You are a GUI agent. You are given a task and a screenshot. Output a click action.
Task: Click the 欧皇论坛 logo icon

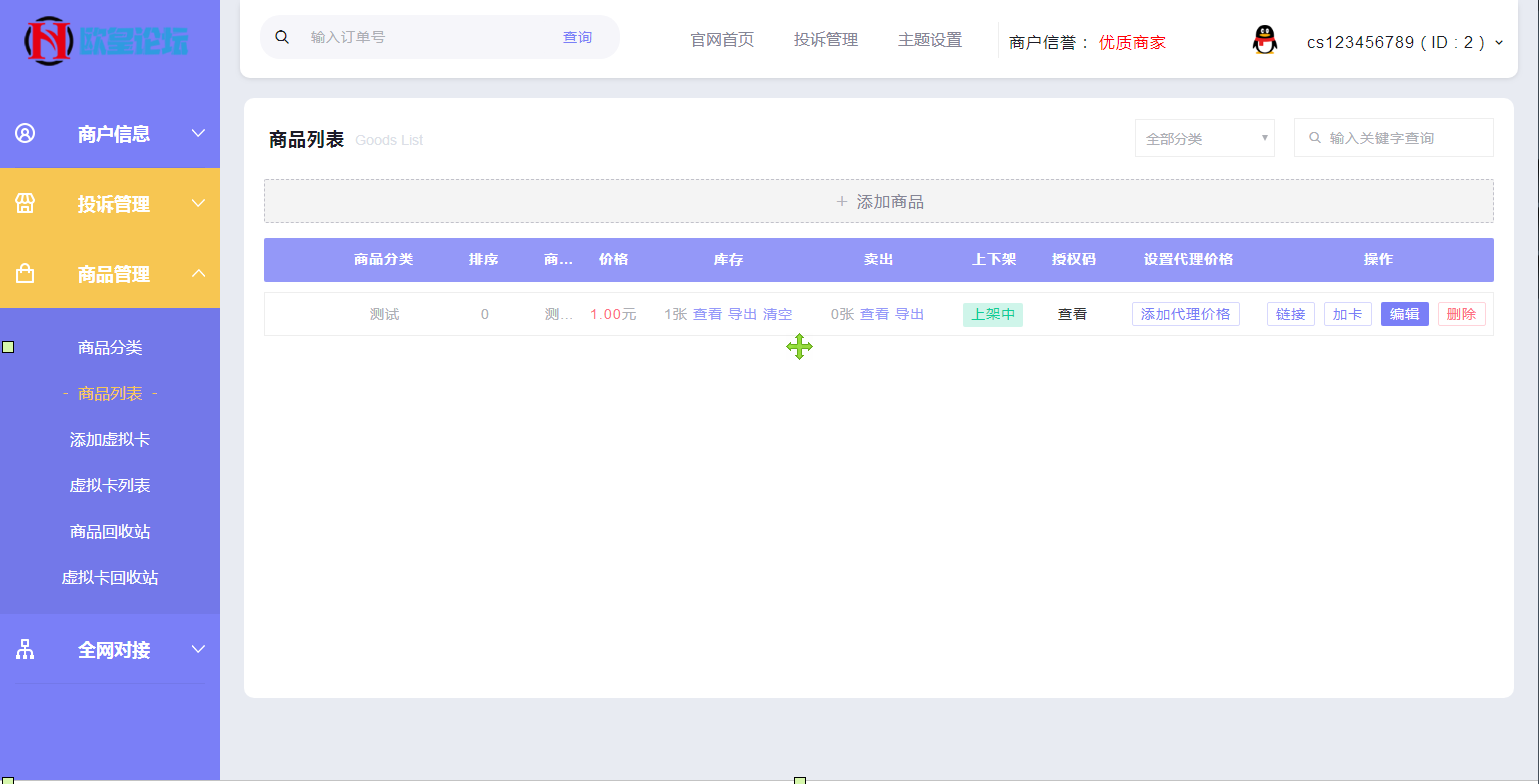pos(48,41)
